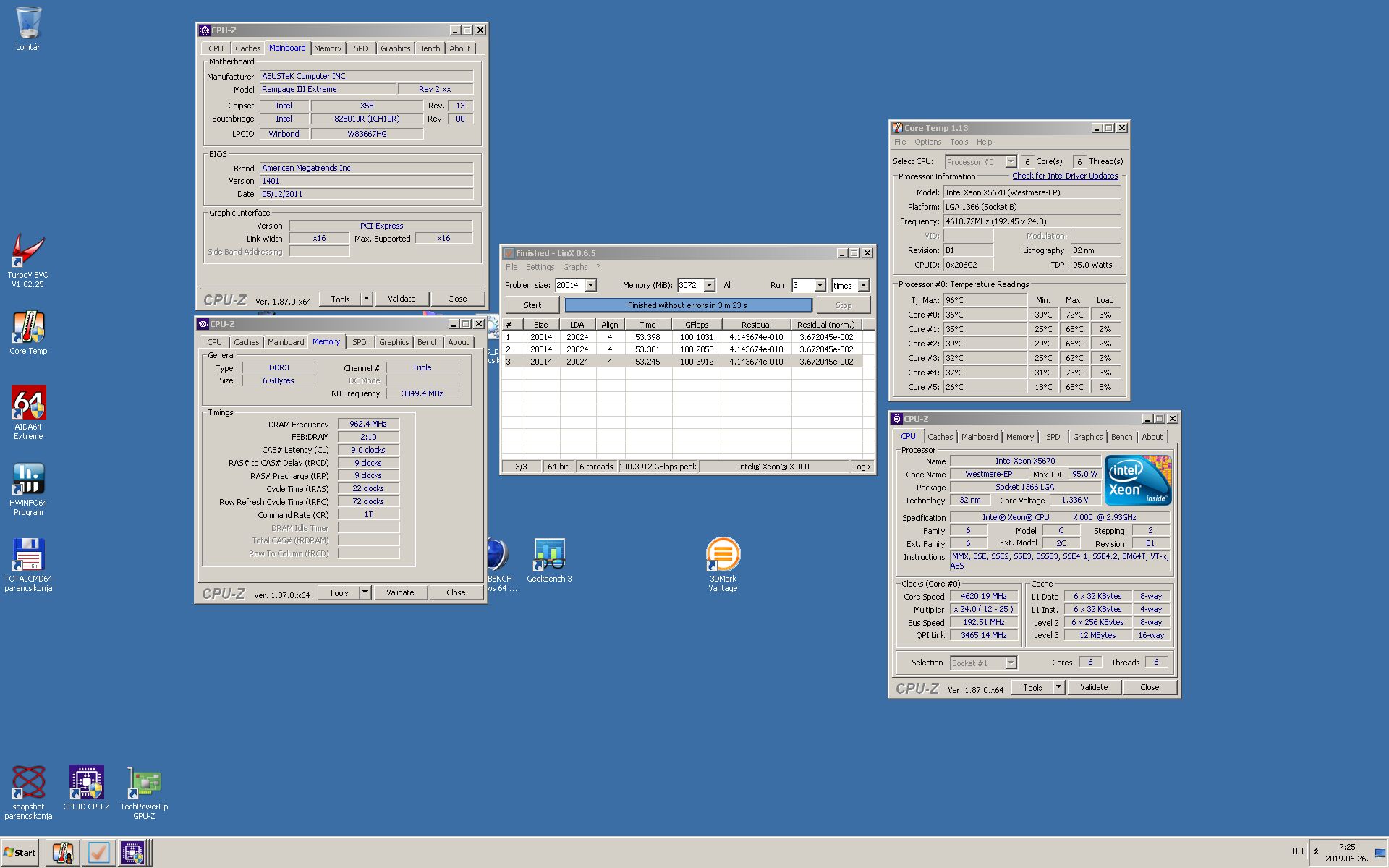Click the Core Temp taskbar button
The height and width of the screenshot is (868, 1389).
[63, 853]
